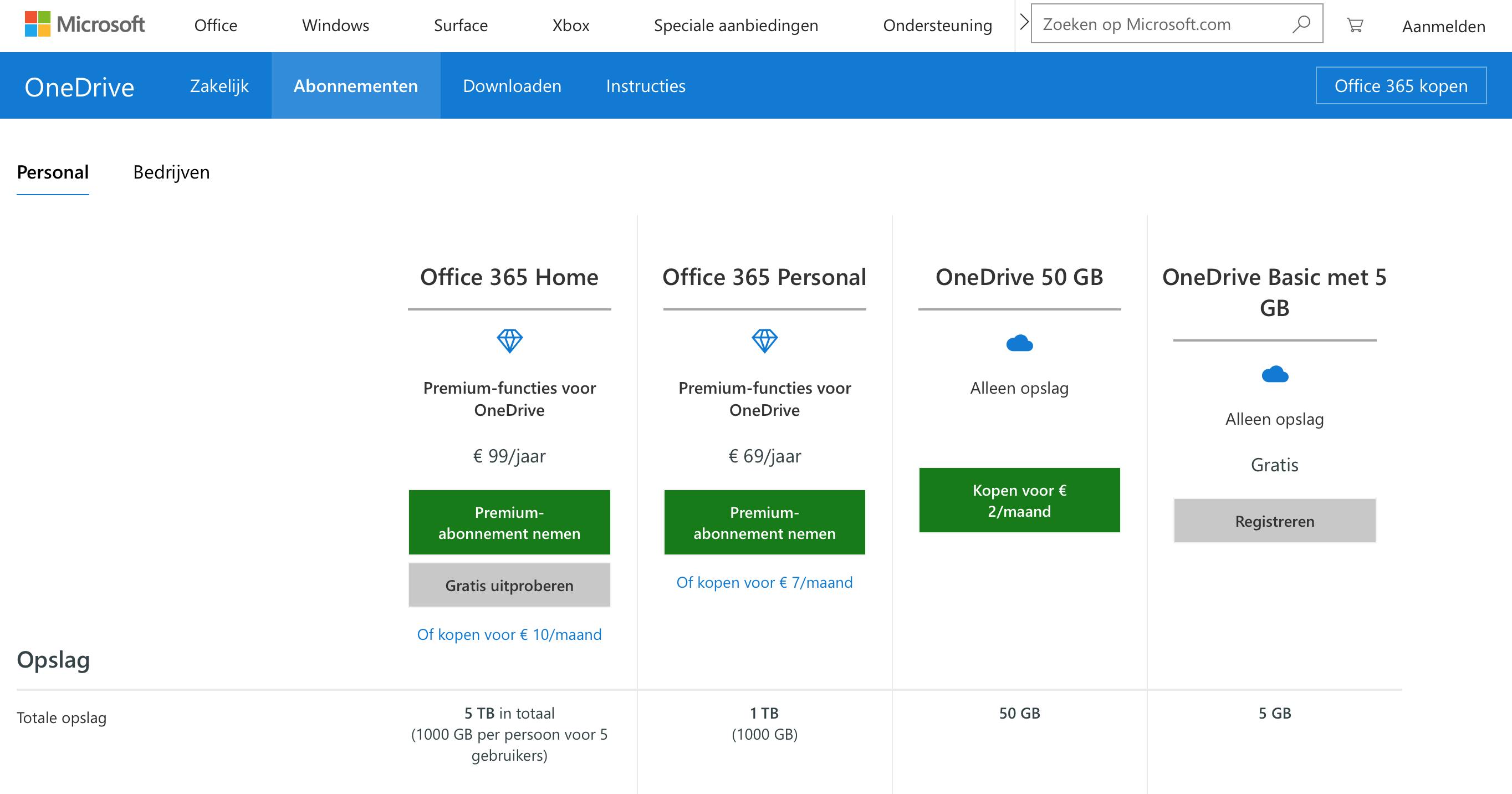Image resolution: width=1512 pixels, height=794 pixels.
Task: Open the Of kopen voor € 7/maand link
Action: 764,582
